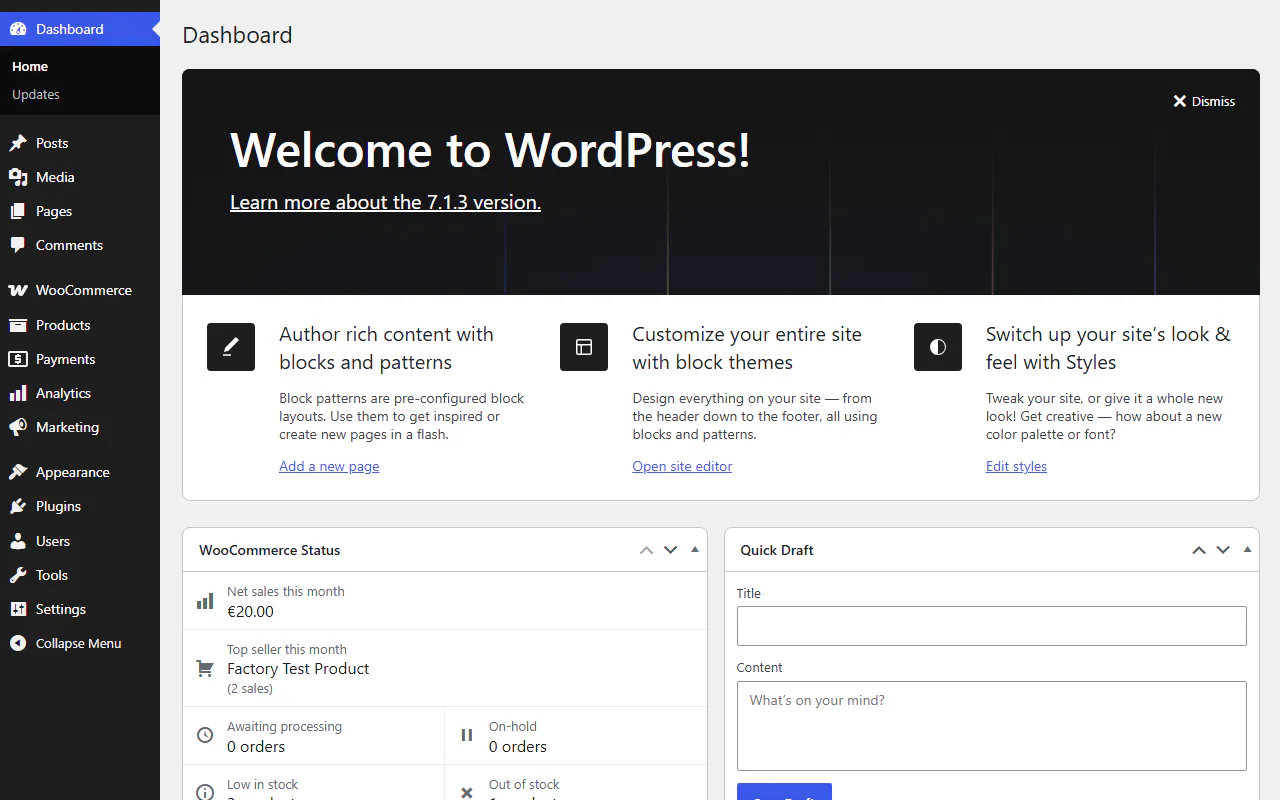The width and height of the screenshot is (1280, 800).
Task: Move Quick Draft widget down
Action: point(1222,550)
